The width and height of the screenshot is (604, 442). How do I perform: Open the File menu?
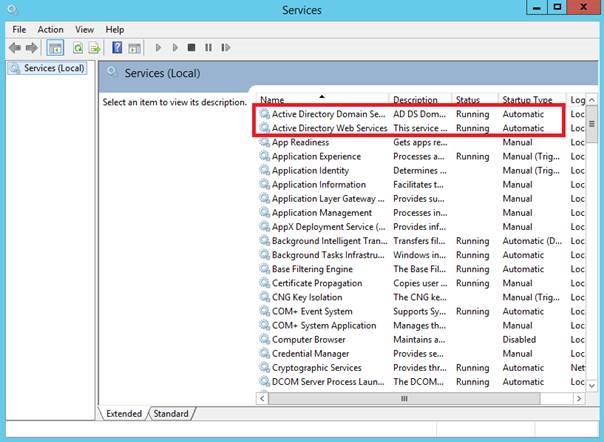19,30
